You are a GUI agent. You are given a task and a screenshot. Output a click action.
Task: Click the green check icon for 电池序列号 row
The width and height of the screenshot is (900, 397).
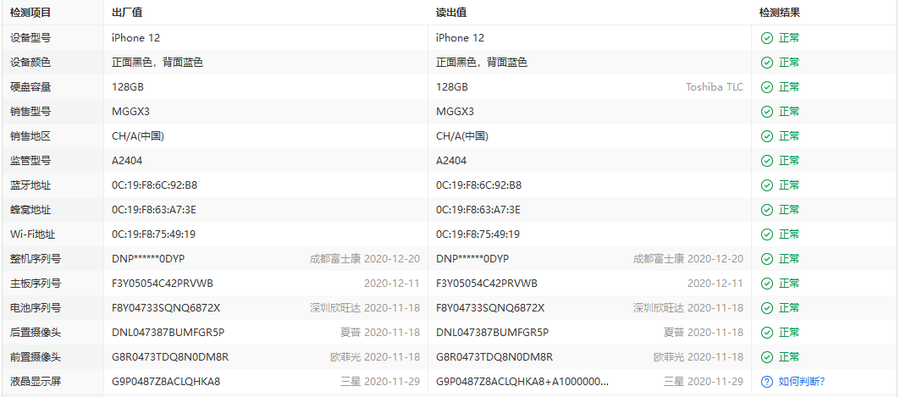tap(766, 308)
